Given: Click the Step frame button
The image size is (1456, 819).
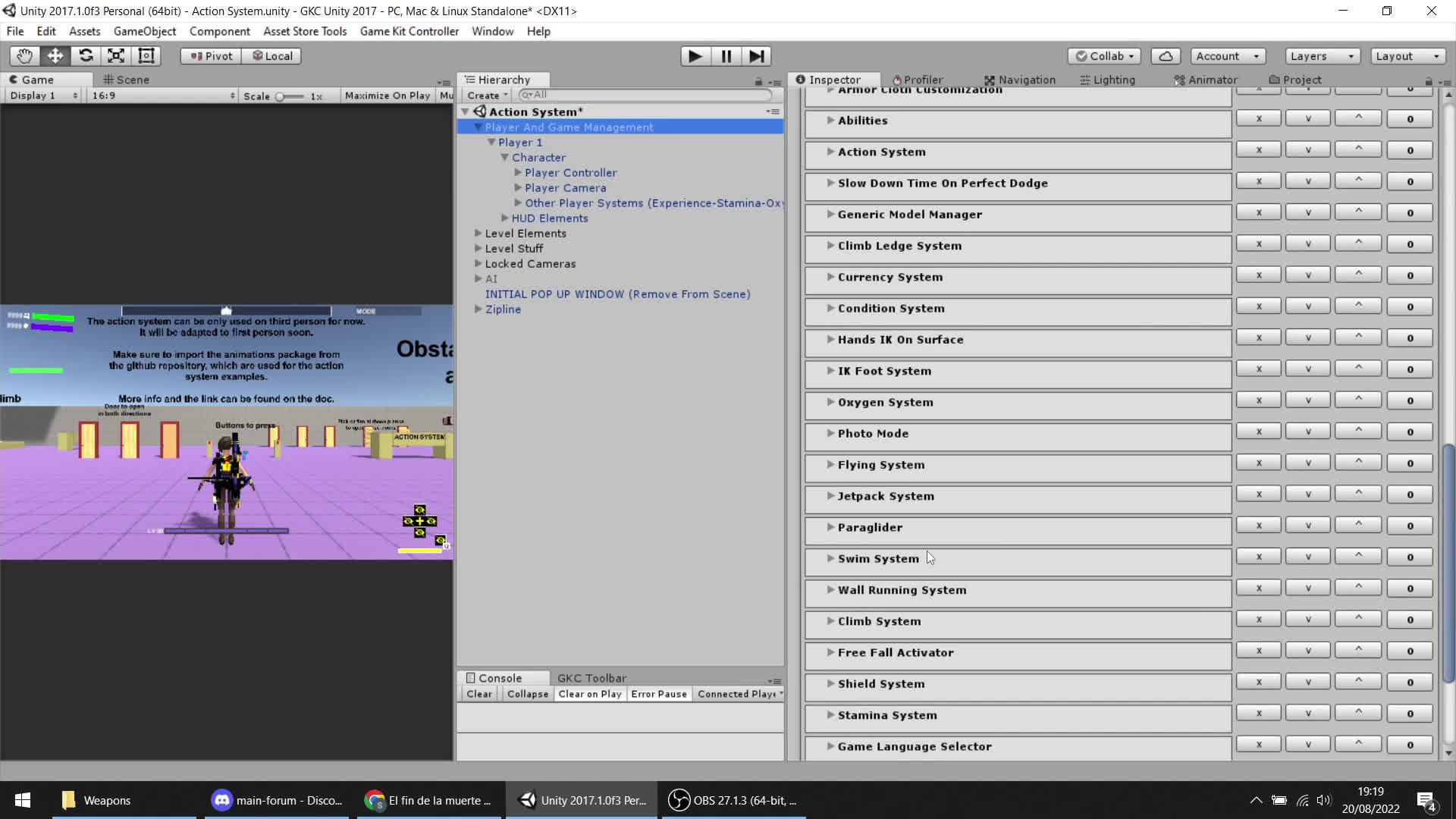Looking at the screenshot, I should pyautogui.click(x=756, y=56).
